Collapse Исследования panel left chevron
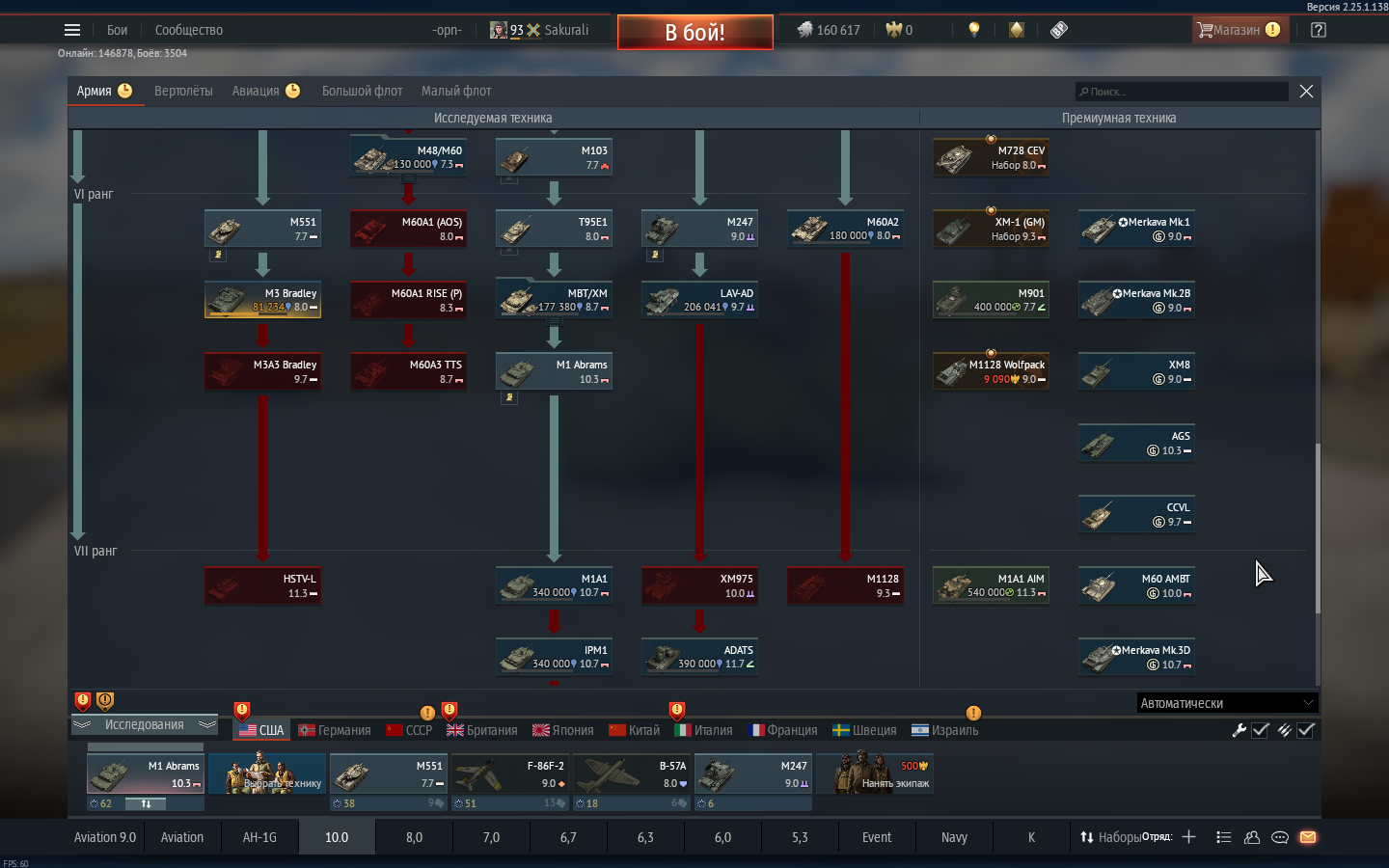Viewport: 1389px width, 868px height. (x=82, y=724)
